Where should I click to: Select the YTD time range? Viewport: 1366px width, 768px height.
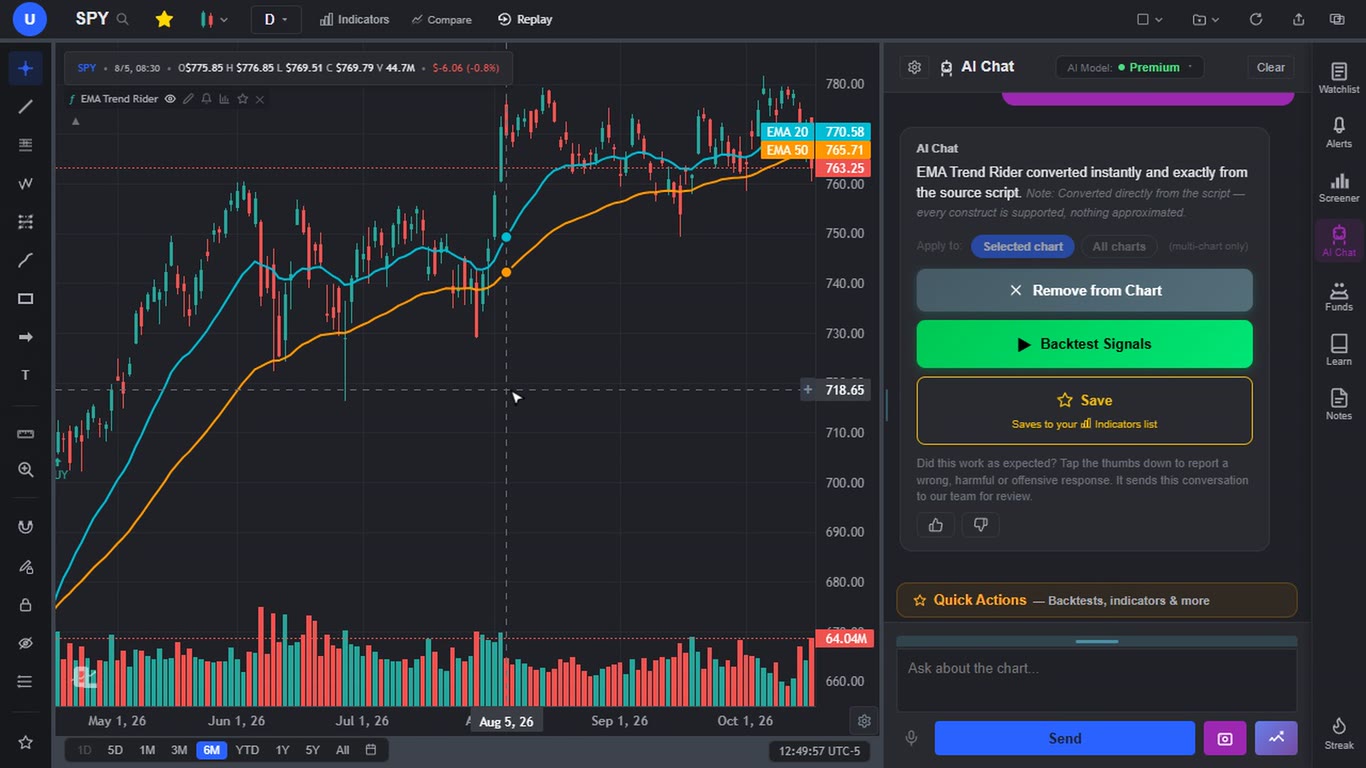pos(247,750)
